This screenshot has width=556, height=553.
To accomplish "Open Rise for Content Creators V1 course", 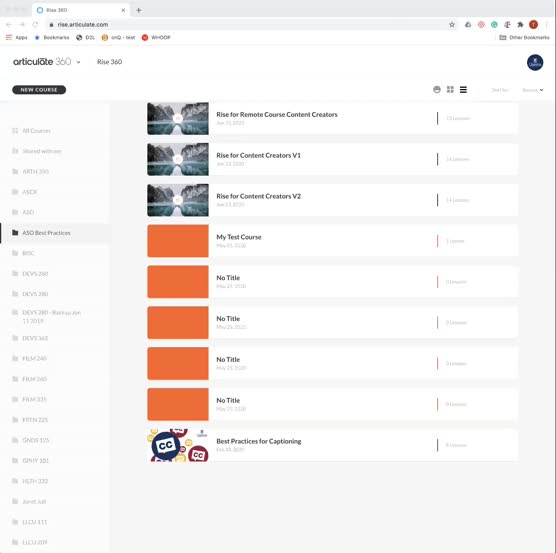I will tap(258, 155).
